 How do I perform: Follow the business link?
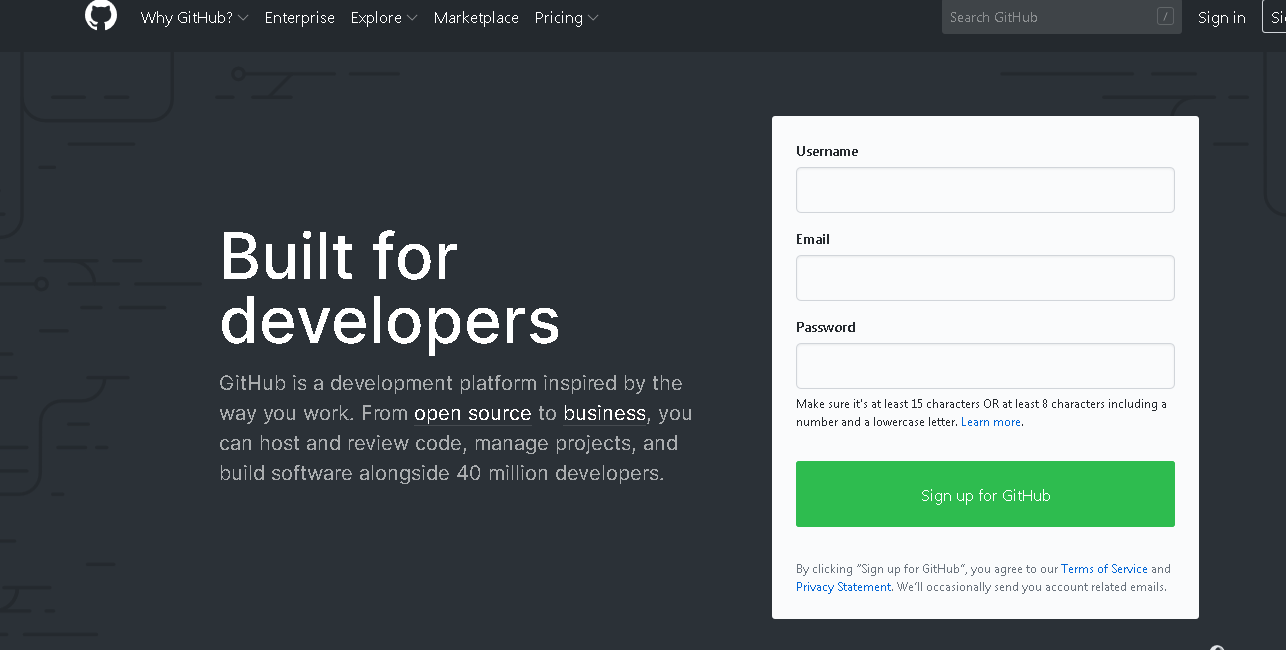pos(604,413)
